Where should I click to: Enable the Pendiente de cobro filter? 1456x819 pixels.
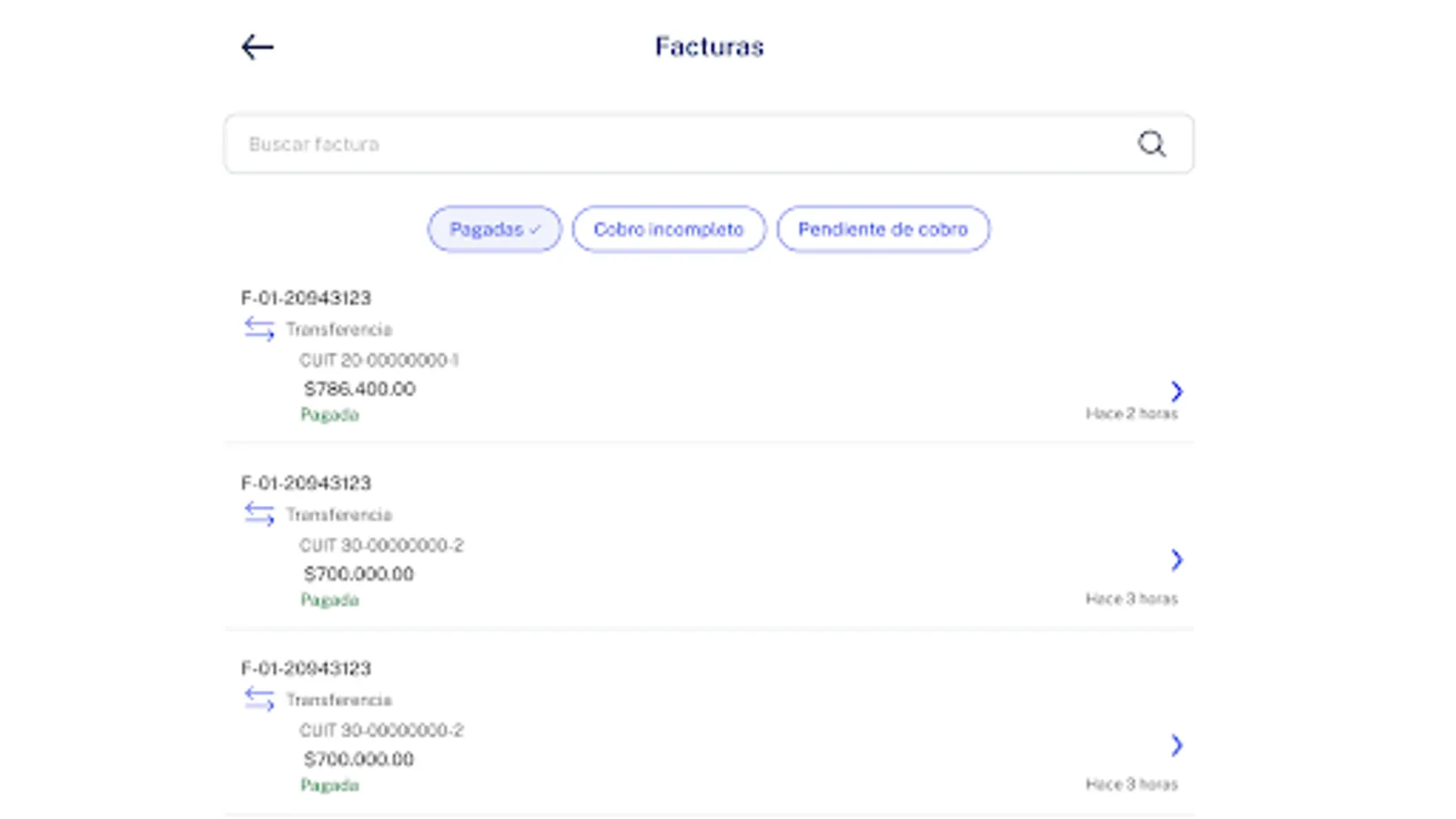pos(882,229)
